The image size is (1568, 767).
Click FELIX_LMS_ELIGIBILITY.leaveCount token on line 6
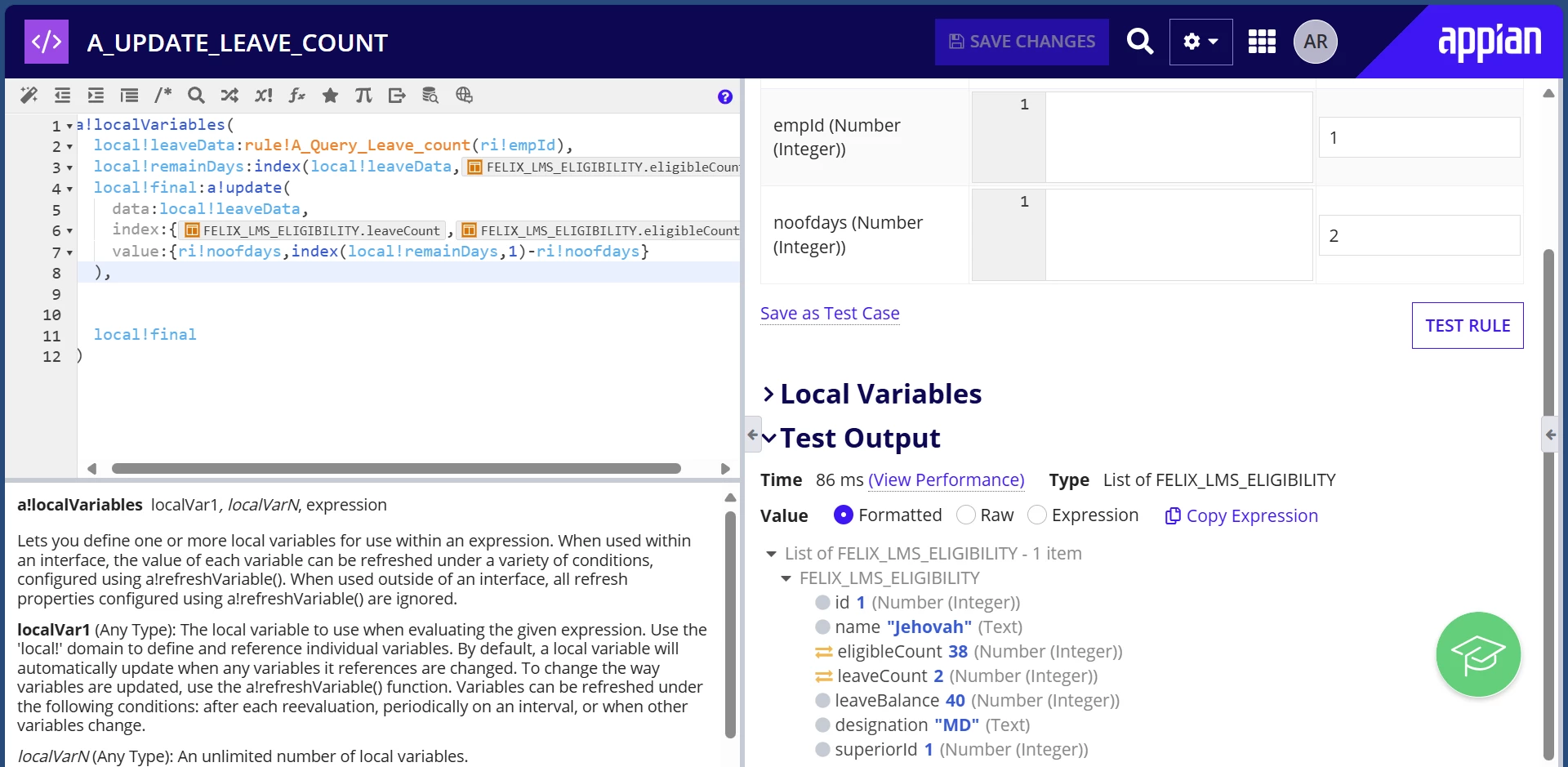click(314, 231)
